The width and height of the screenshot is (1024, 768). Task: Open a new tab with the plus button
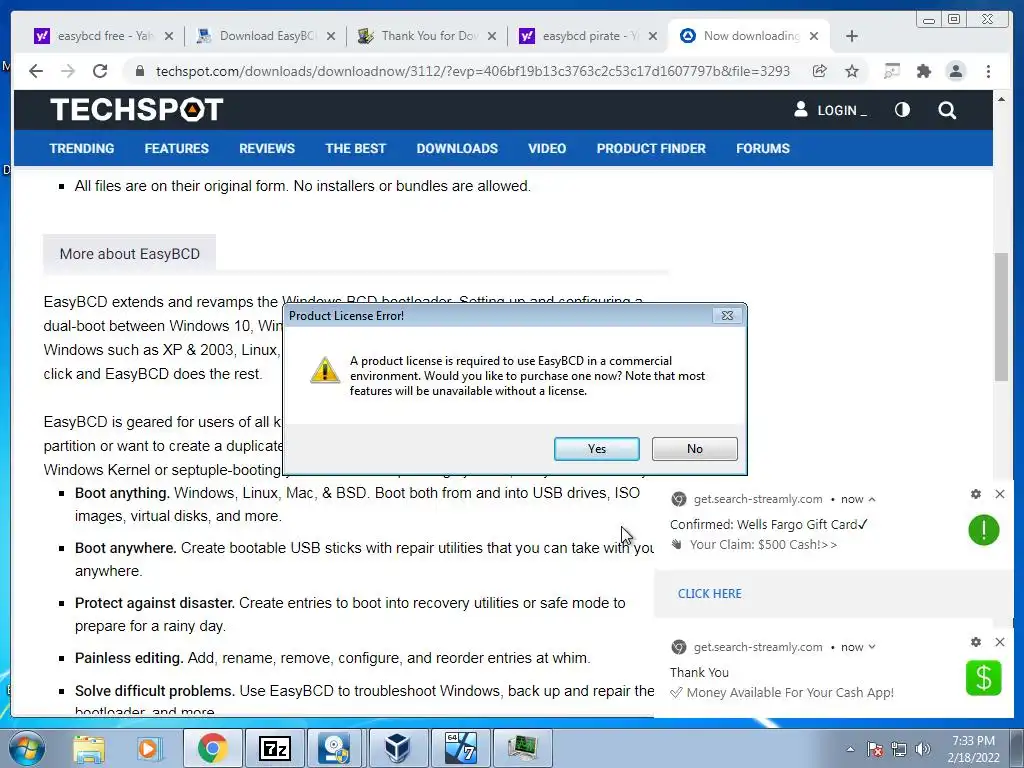click(x=852, y=36)
